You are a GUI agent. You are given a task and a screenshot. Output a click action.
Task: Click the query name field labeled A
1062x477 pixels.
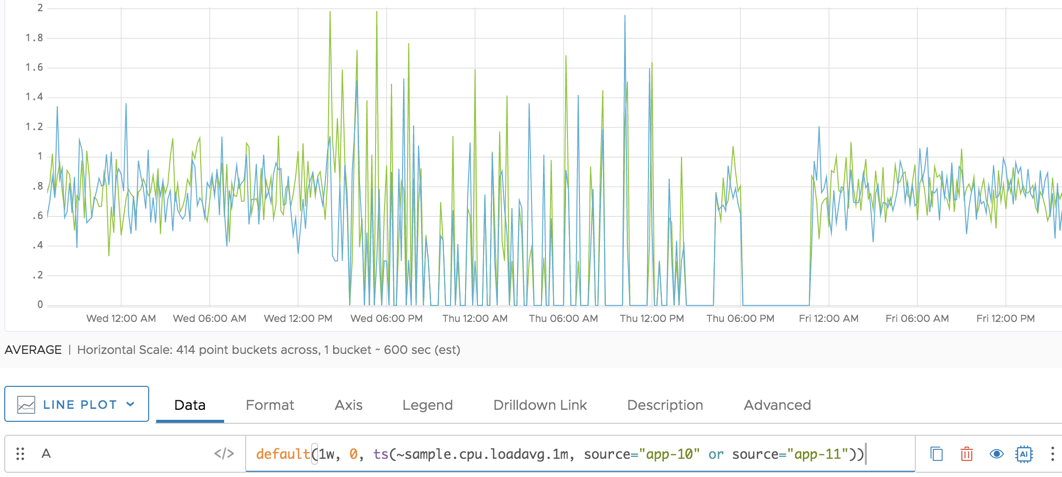click(x=120, y=454)
